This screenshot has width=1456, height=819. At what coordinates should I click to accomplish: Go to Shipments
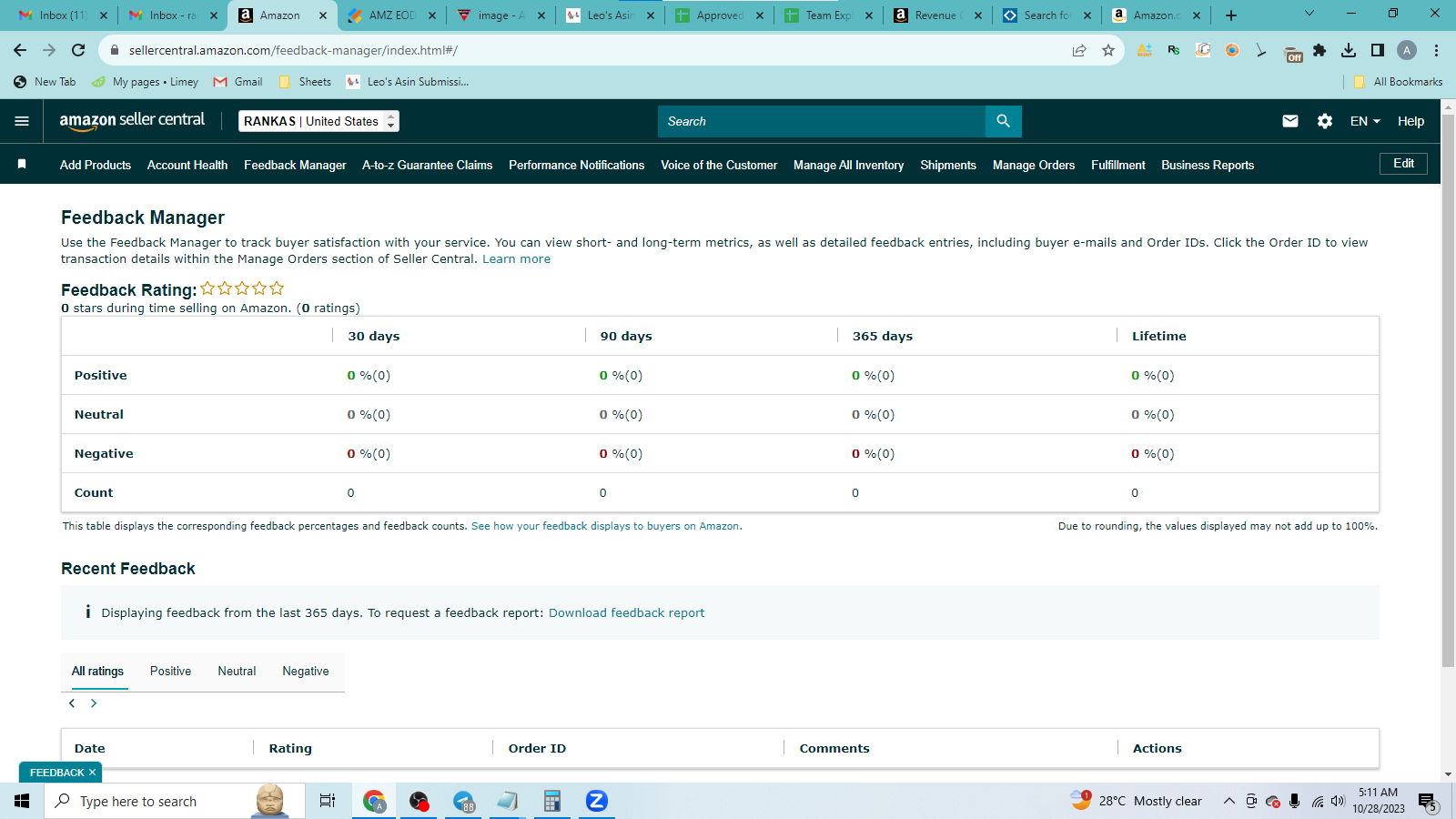coord(948,165)
